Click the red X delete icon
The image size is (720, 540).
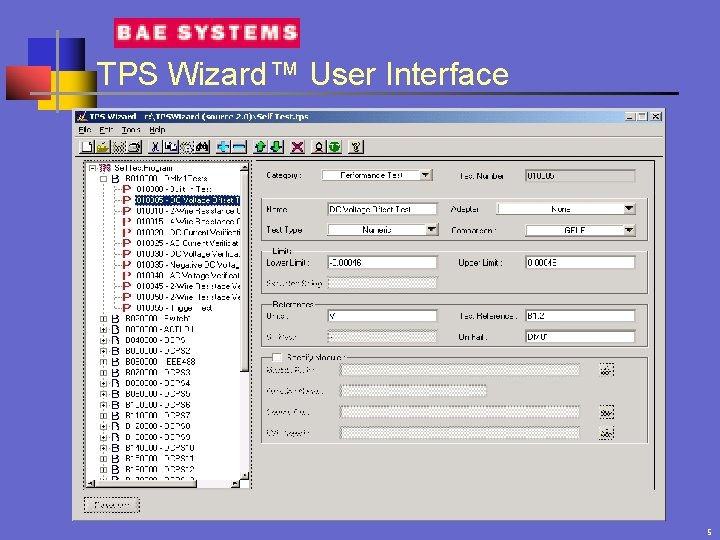pyautogui.click(x=297, y=147)
